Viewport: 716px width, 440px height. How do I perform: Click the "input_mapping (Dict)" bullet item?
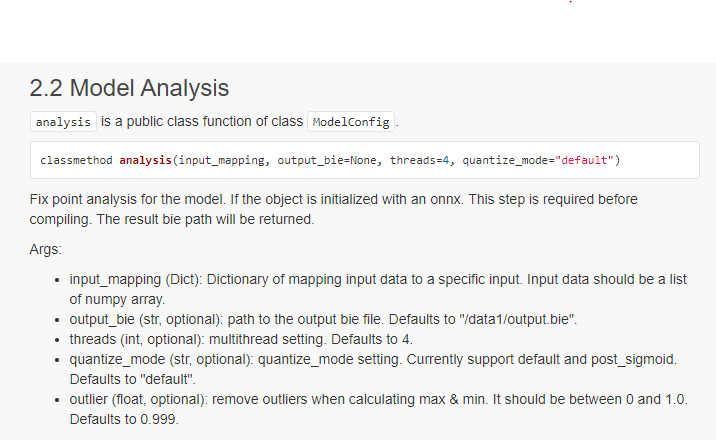[378, 289]
